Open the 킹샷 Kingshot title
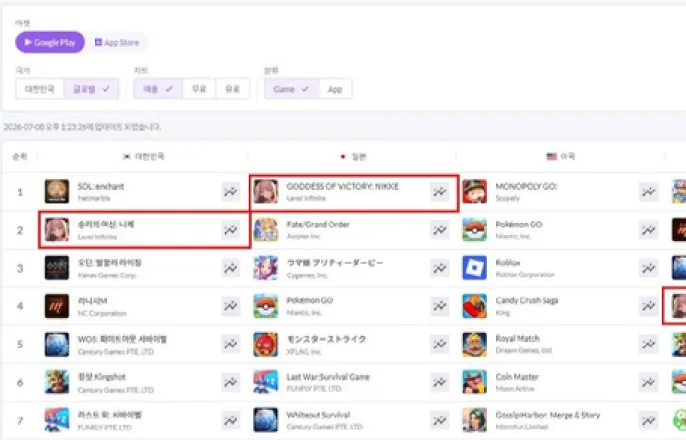686x440 pixels. [x=102, y=377]
